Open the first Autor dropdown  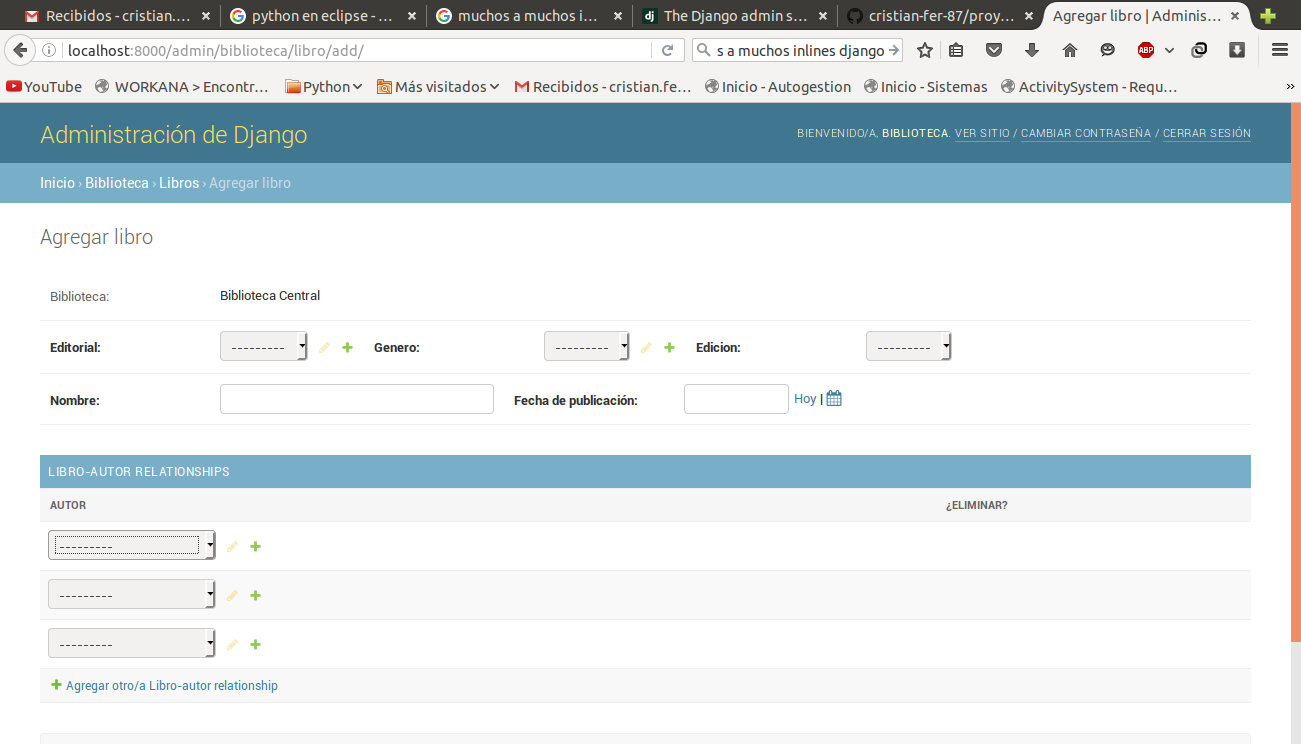tap(132, 545)
